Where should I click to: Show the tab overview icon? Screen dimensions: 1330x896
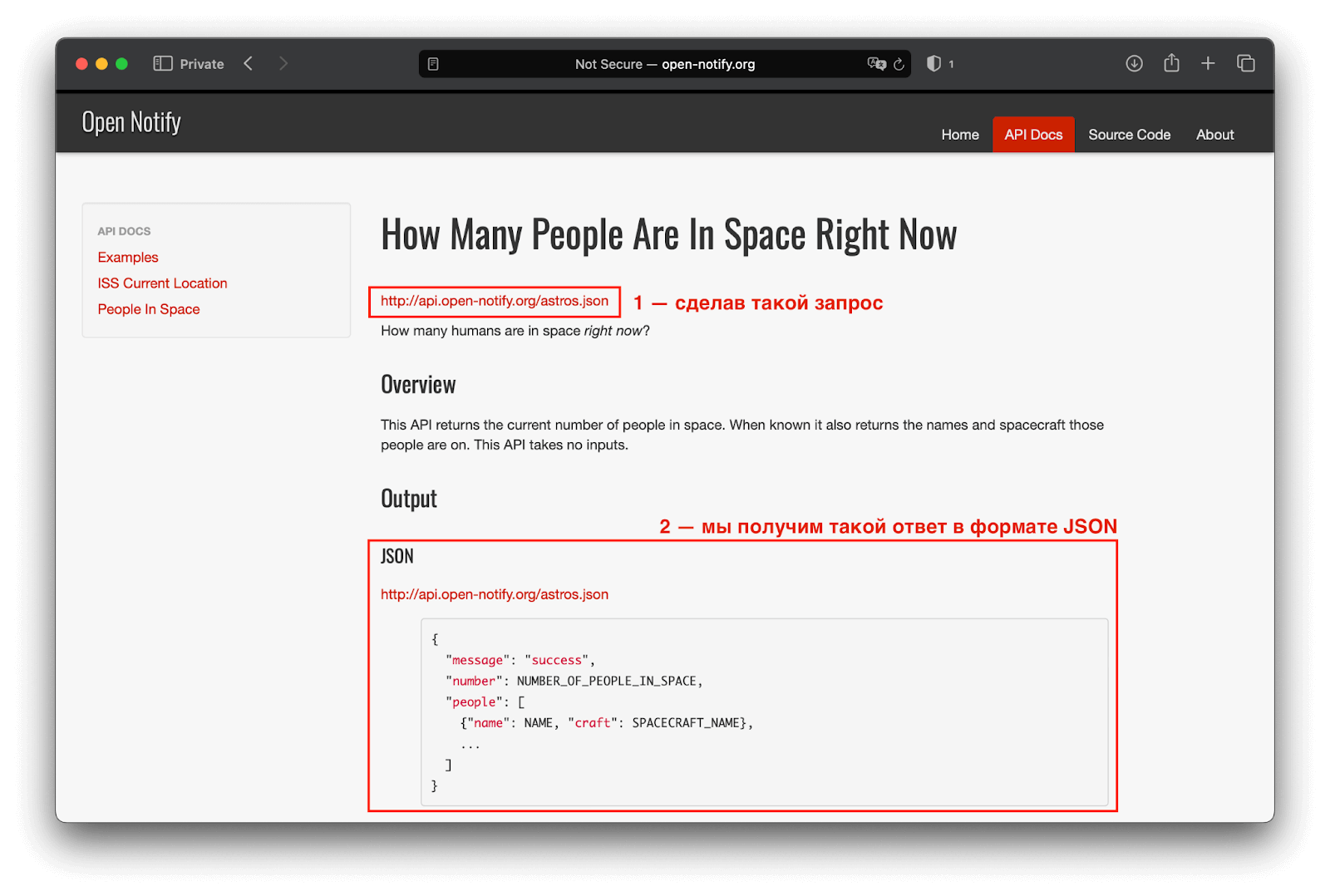point(1246,63)
